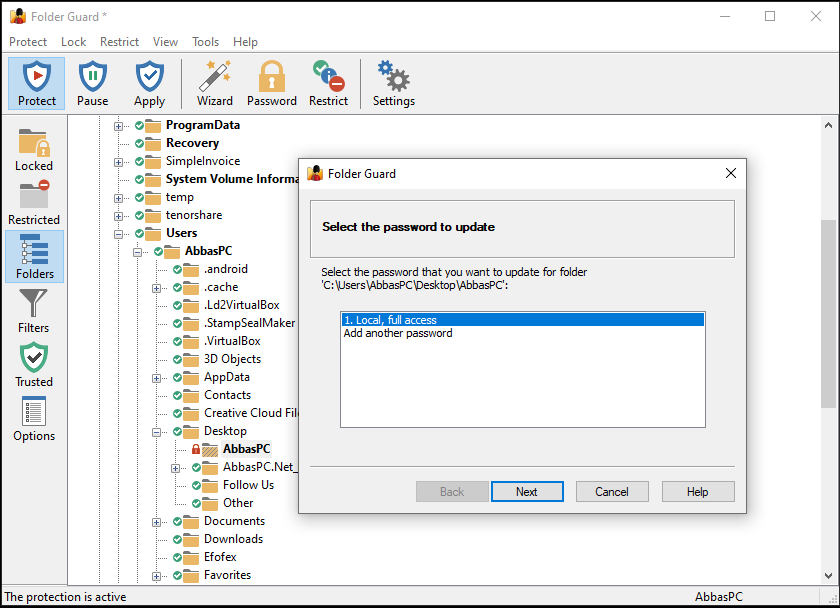Click green check icon beside ProgramData
The height and width of the screenshot is (608, 840).
[139, 125]
